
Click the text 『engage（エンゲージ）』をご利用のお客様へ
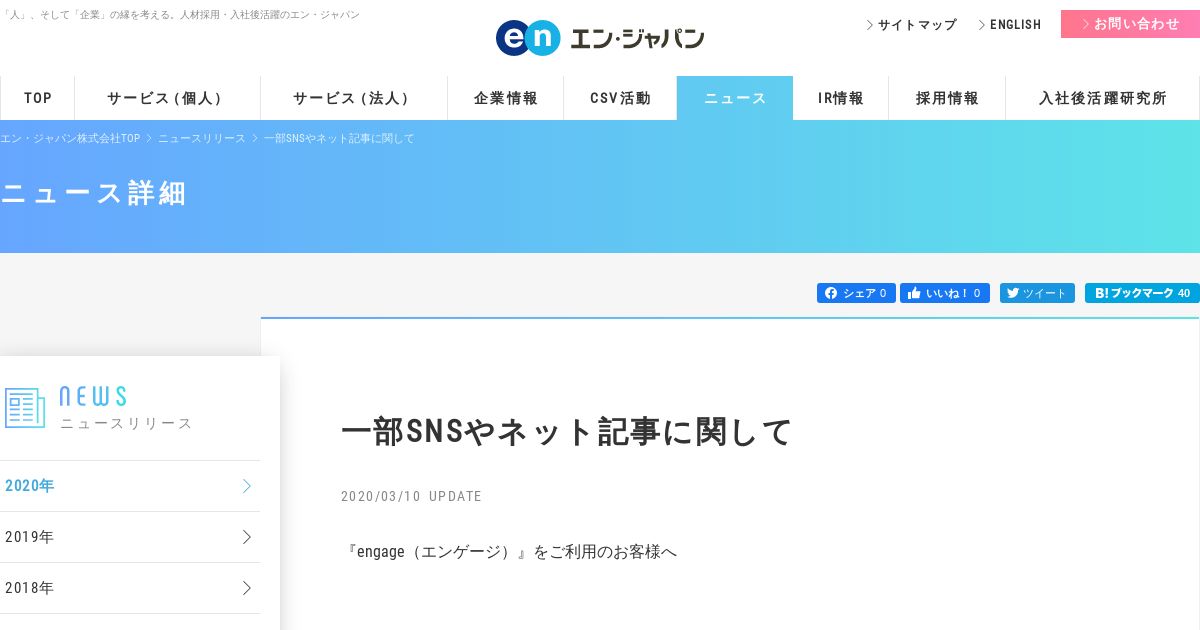tap(509, 551)
